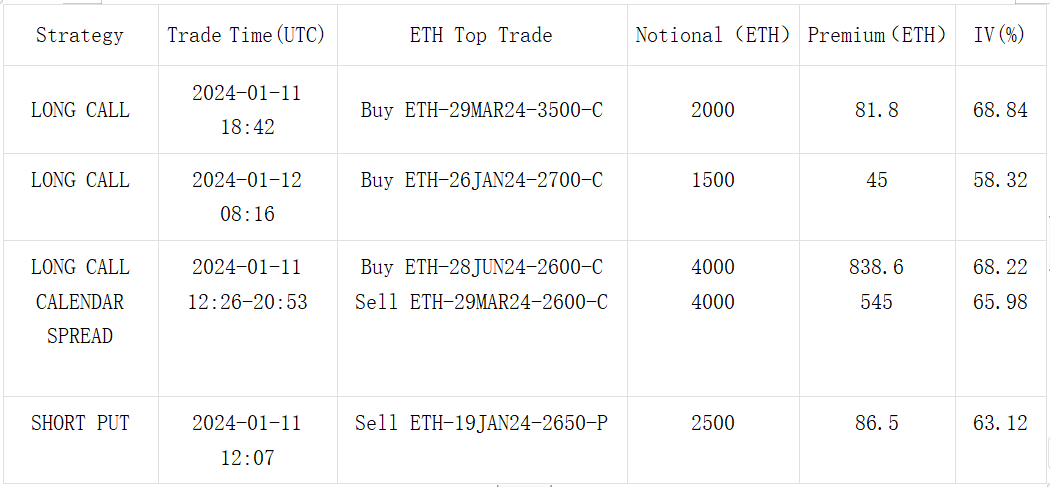Click the ETH Top Trade header
The height and width of the screenshot is (487, 1050).
(481, 35)
